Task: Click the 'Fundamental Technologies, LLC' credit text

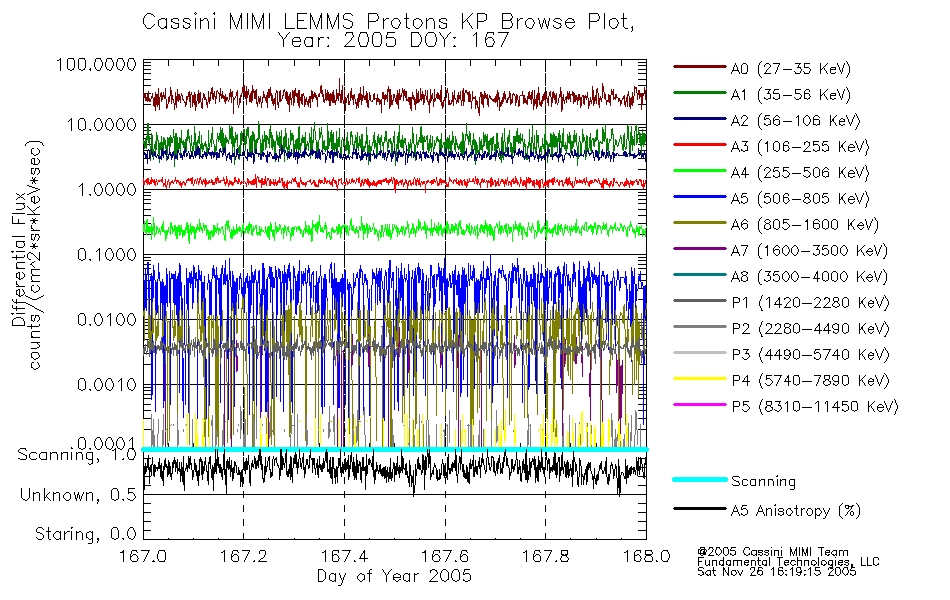Action: pos(788,562)
